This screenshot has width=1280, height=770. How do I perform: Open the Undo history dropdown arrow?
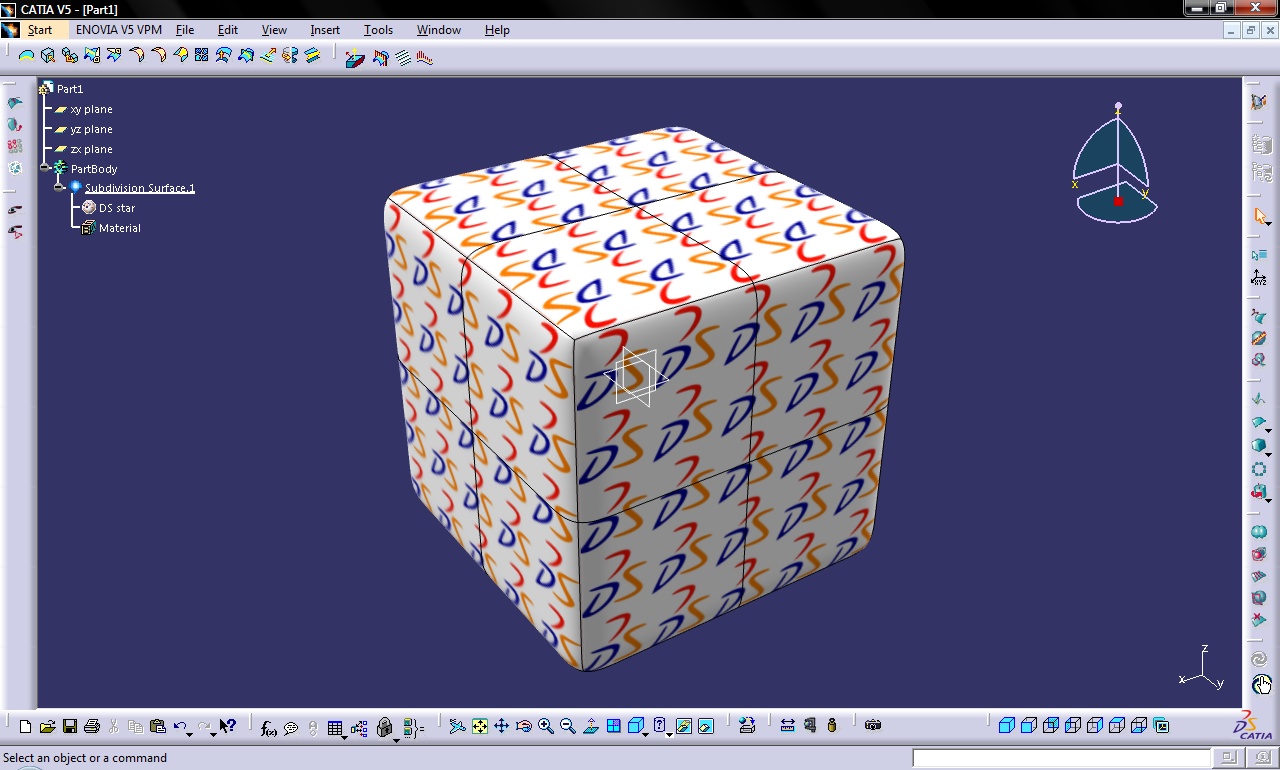coord(189,735)
